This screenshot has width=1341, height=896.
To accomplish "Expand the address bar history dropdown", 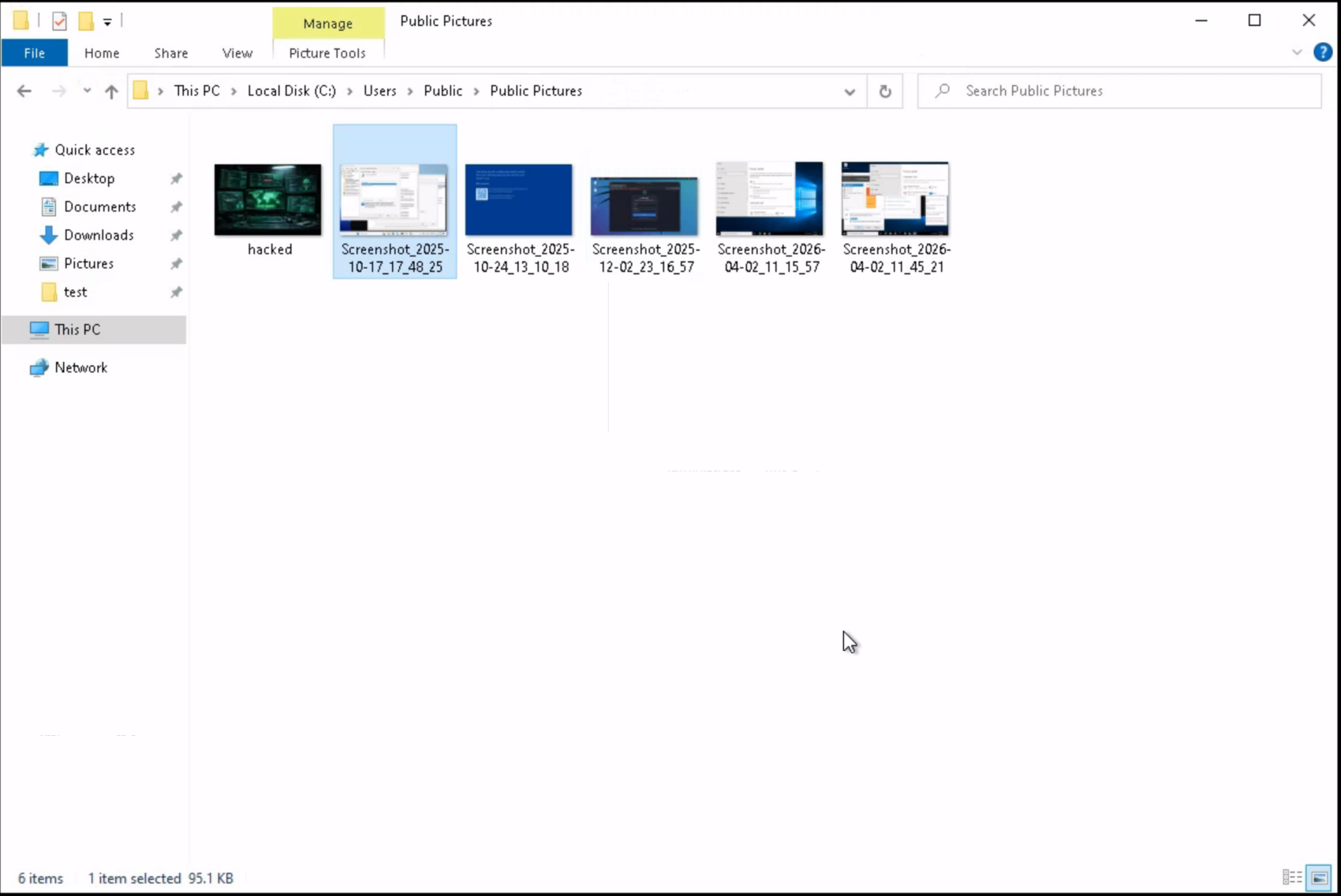I will (x=850, y=91).
